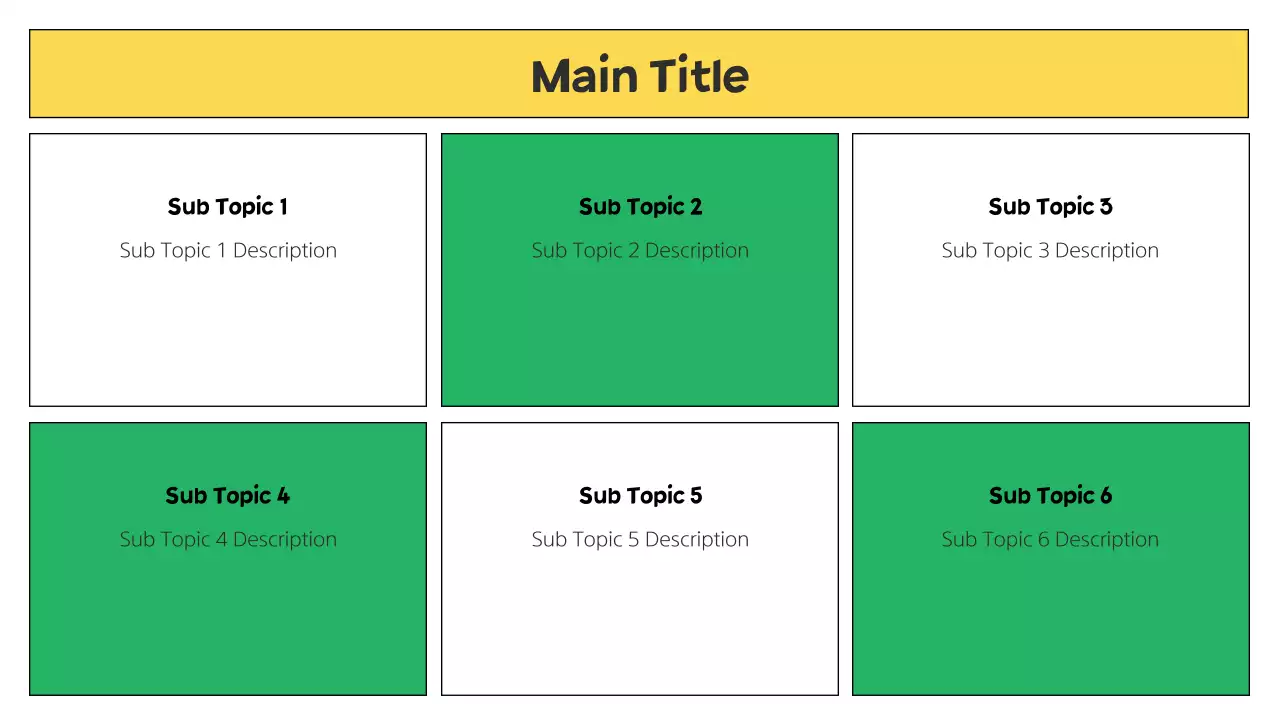Viewport: 1280px width, 720px height.
Task: Click empty area of green Sub Topic 6 box
Action: click(1050, 630)
